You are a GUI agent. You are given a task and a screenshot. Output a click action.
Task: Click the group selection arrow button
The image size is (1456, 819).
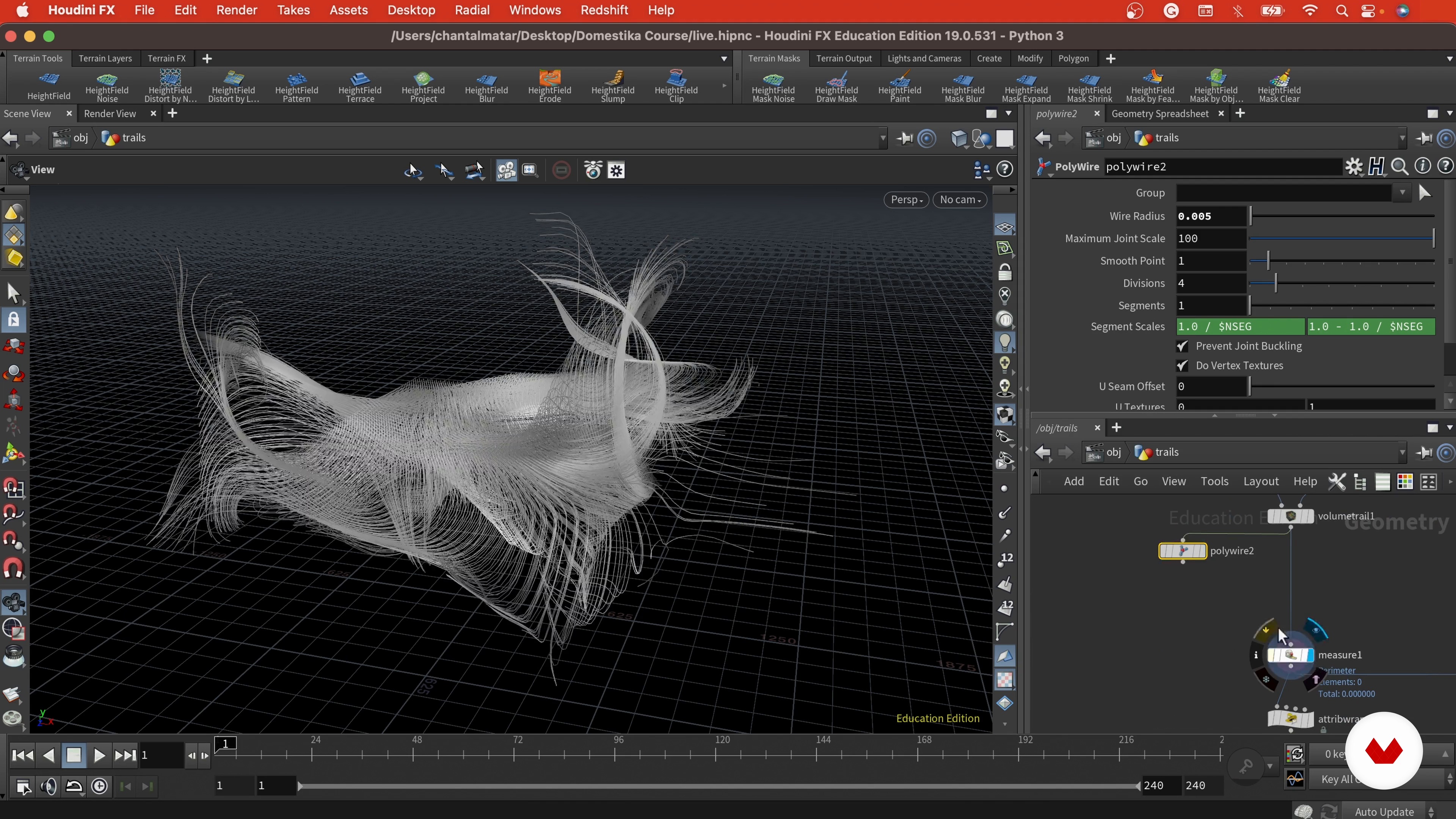(1425, 193)
